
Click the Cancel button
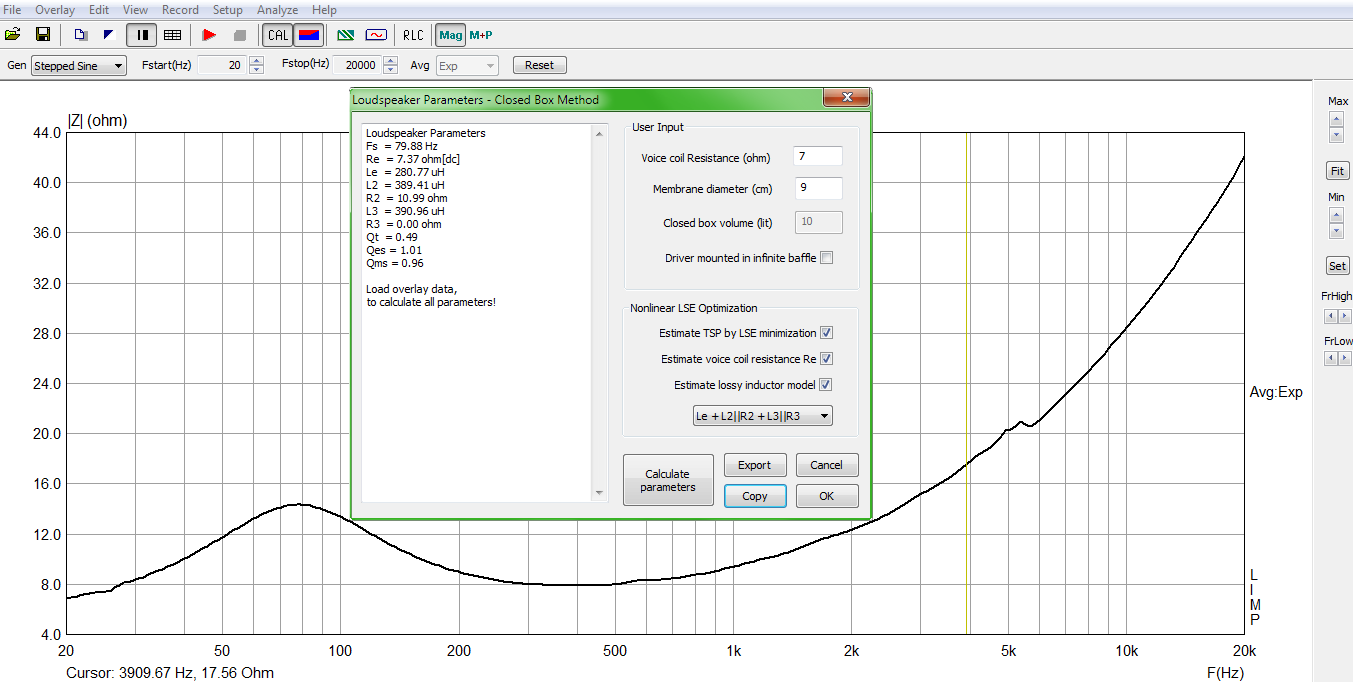(826, 465)
